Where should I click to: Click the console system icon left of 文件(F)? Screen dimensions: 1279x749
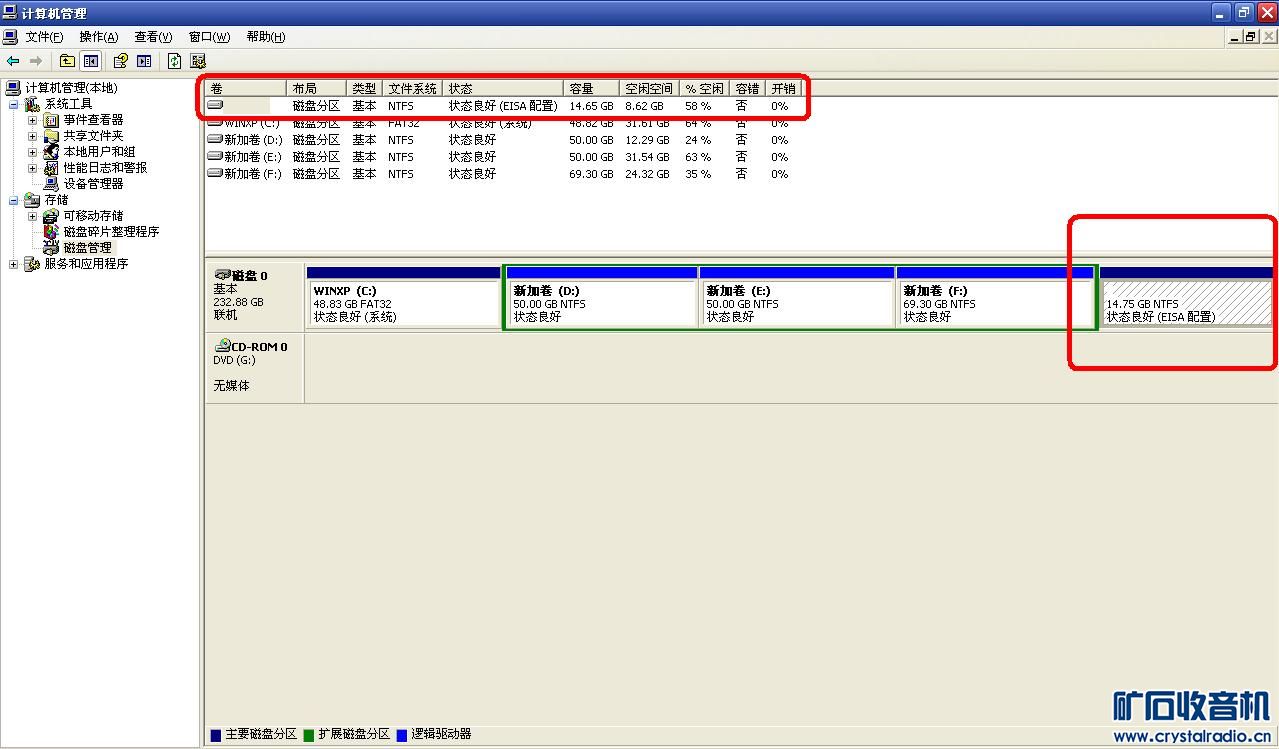pyautogui.click(x=10, y=37)
